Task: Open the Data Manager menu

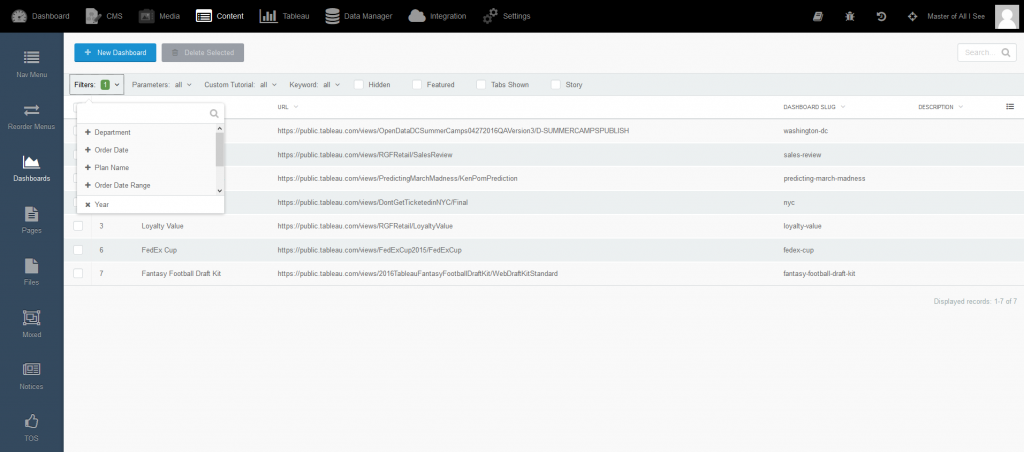Action: [x=359, y=16]
